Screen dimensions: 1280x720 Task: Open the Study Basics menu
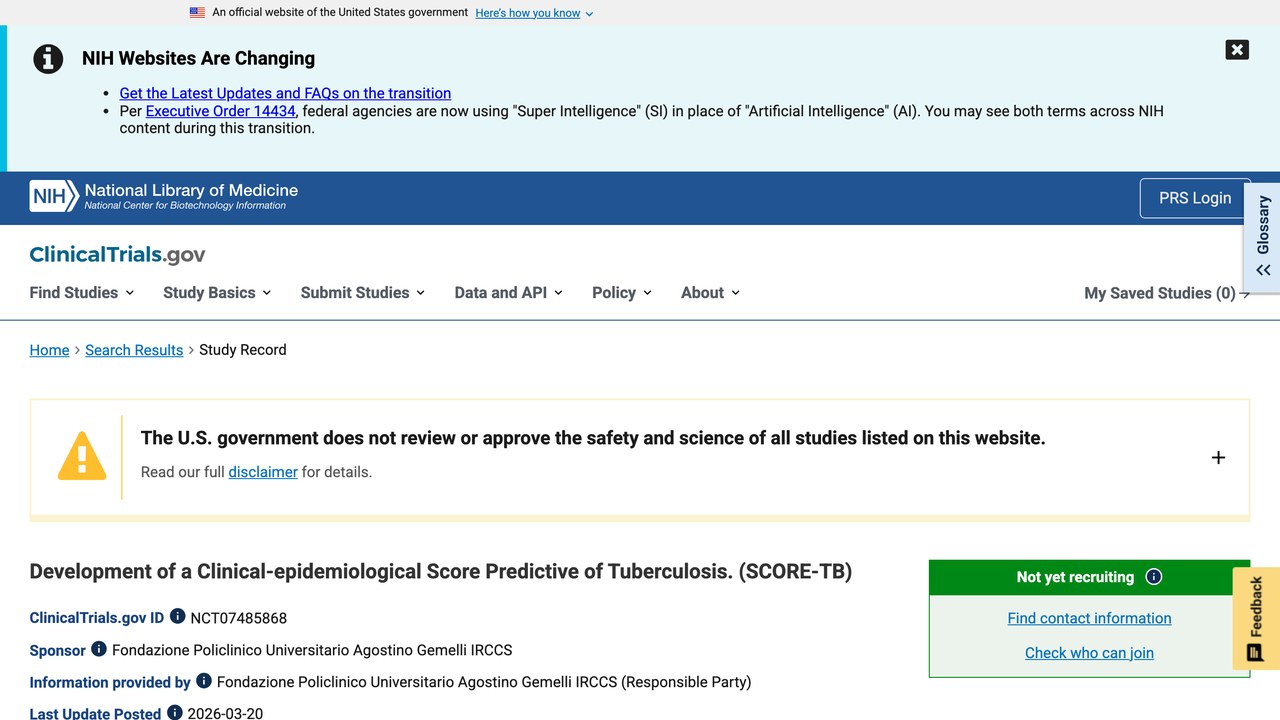[x=217, y=293]
